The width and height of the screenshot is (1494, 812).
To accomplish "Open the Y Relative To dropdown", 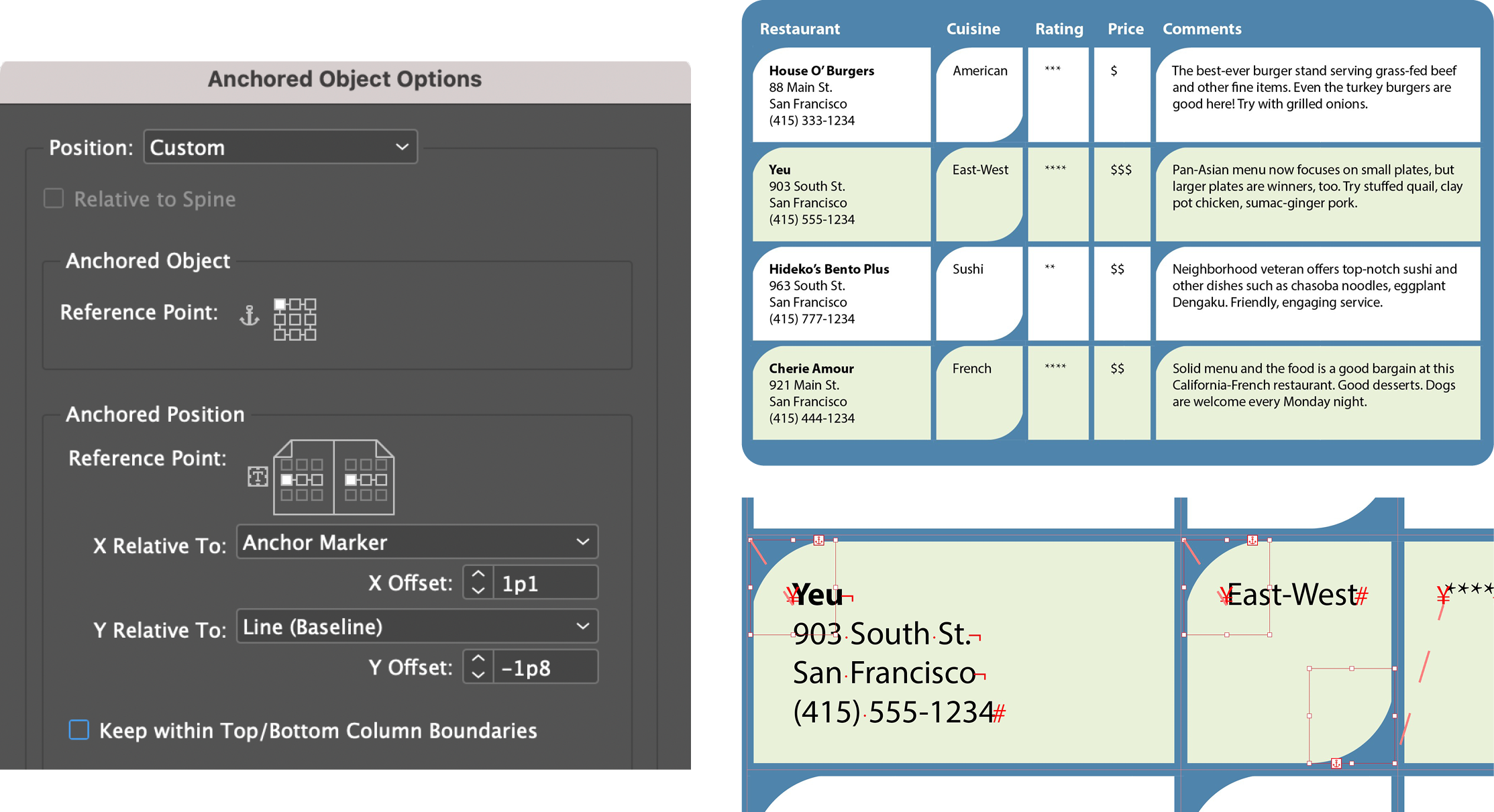I will click(x=417, y=626).
